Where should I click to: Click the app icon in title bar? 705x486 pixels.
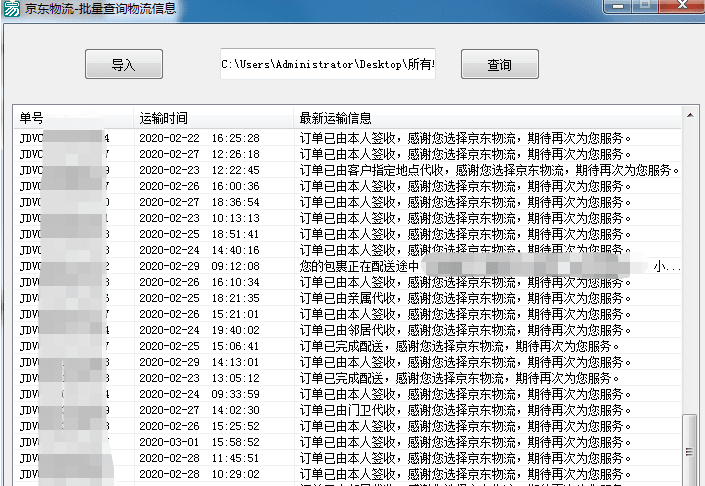pos(12,8)
